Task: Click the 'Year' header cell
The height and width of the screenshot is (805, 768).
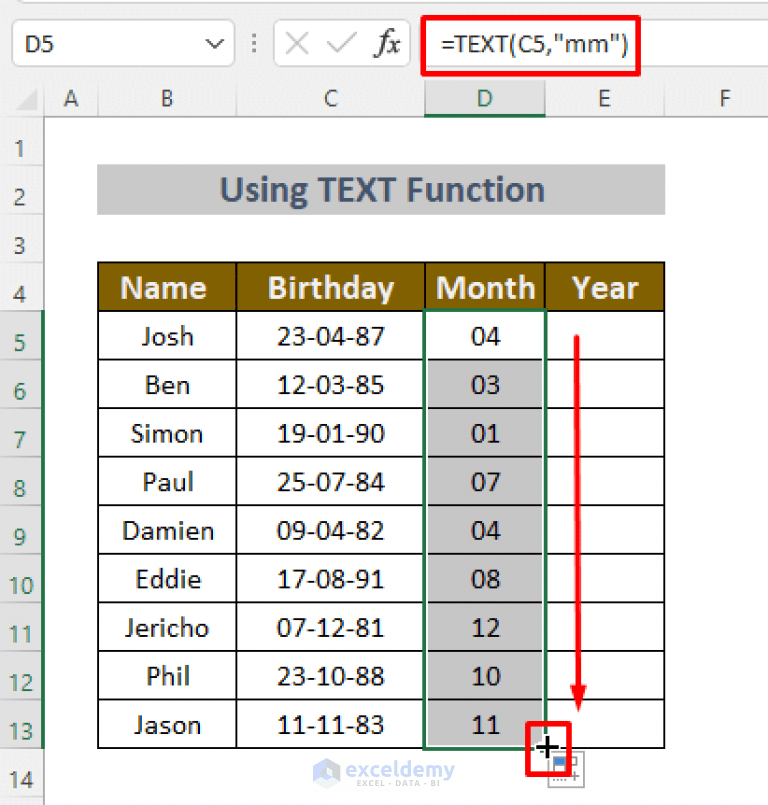Action: [x=605, y=287]
